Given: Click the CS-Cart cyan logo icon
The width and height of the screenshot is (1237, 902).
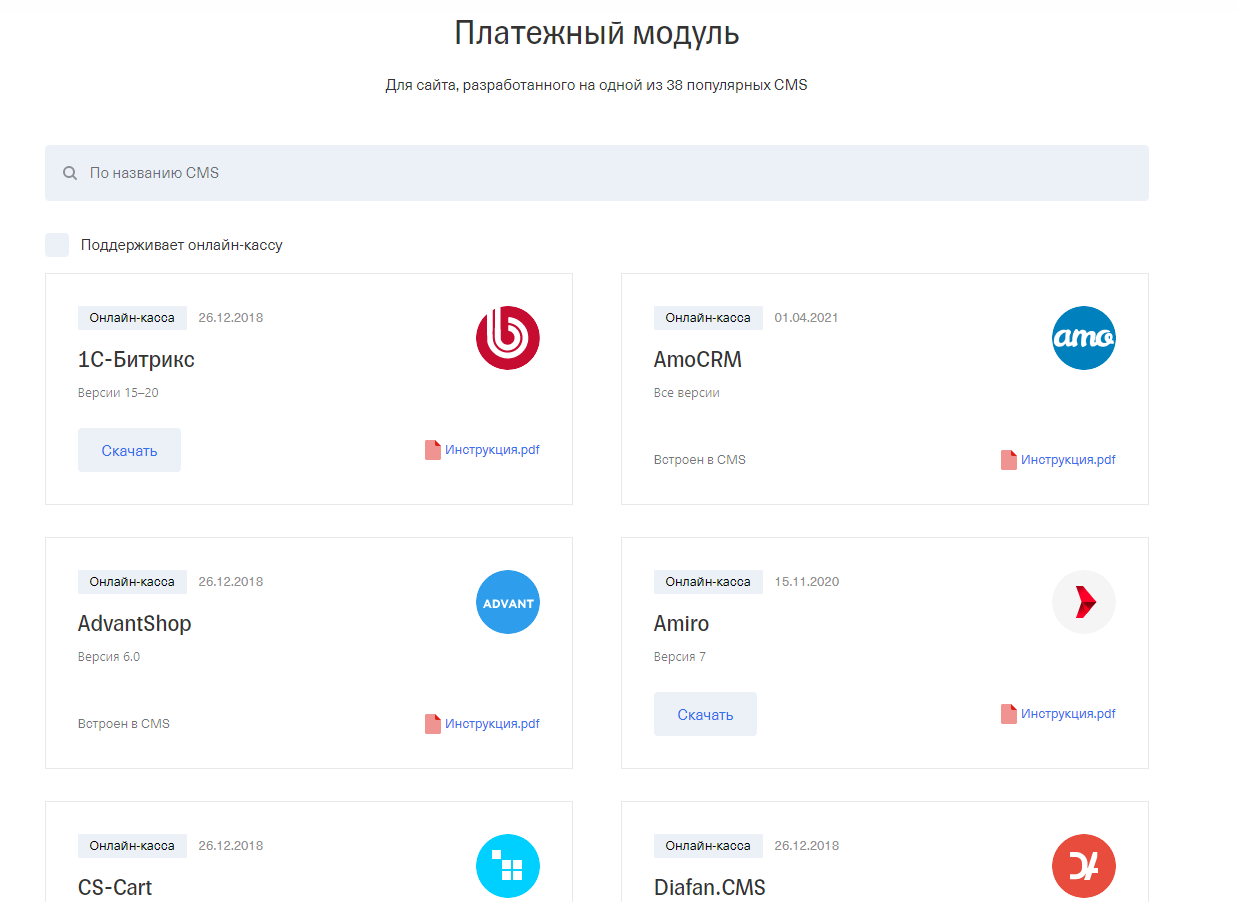Looking at the screenshot, I should 507,866.
